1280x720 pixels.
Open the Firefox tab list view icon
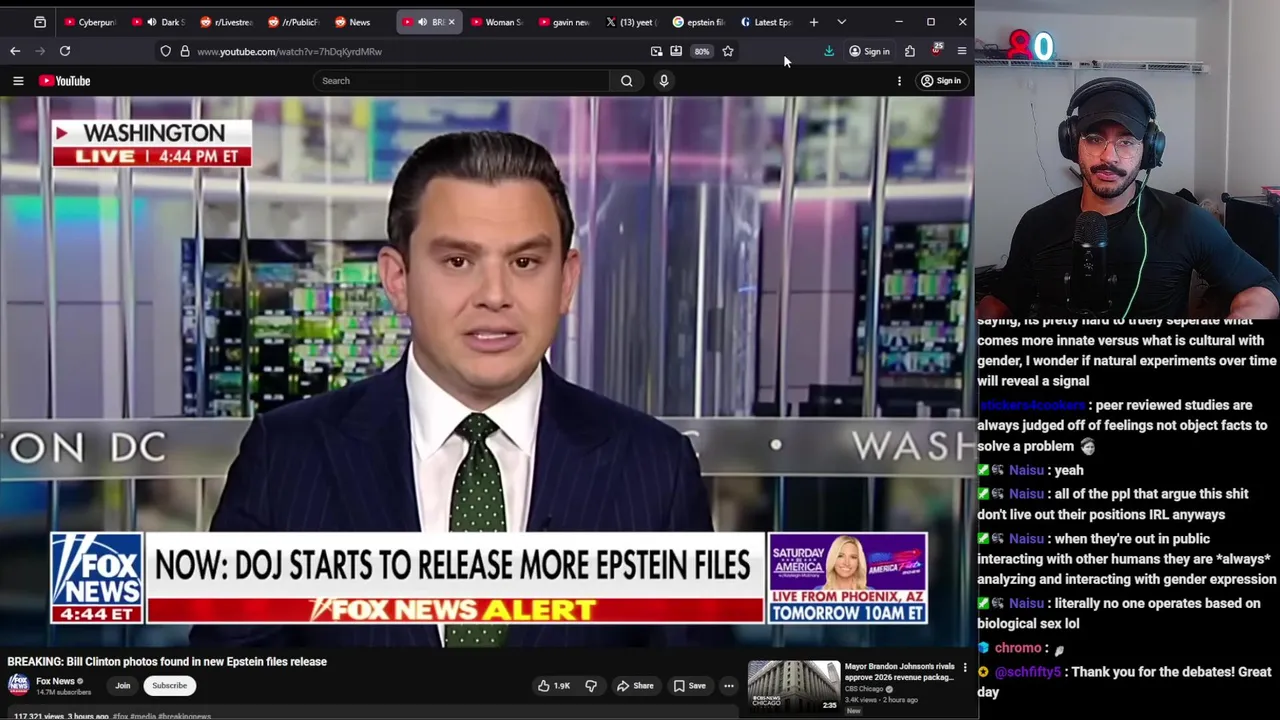pos(40,22)
